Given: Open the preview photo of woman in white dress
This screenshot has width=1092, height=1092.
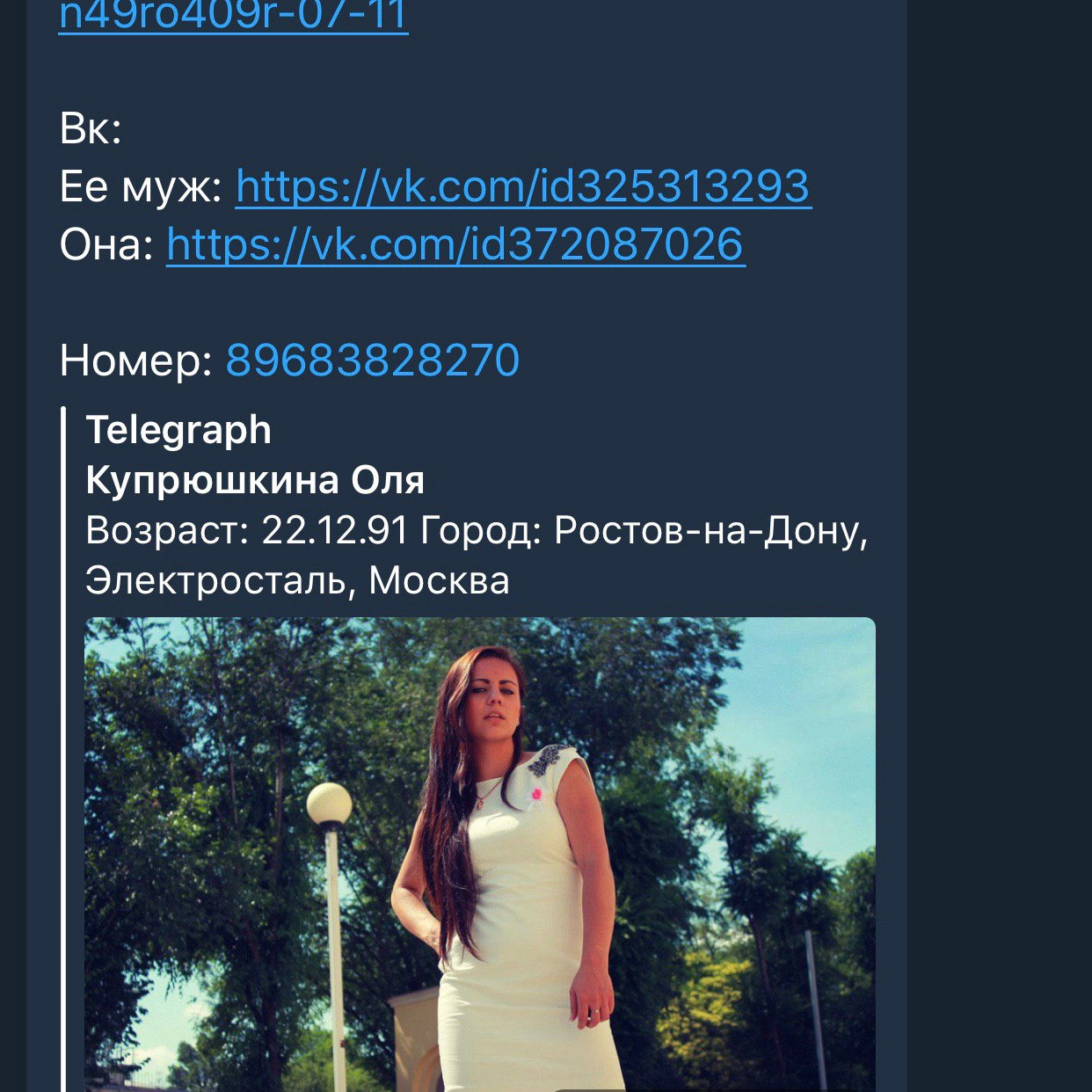Looking at the screenshot, I should [480, 855].
